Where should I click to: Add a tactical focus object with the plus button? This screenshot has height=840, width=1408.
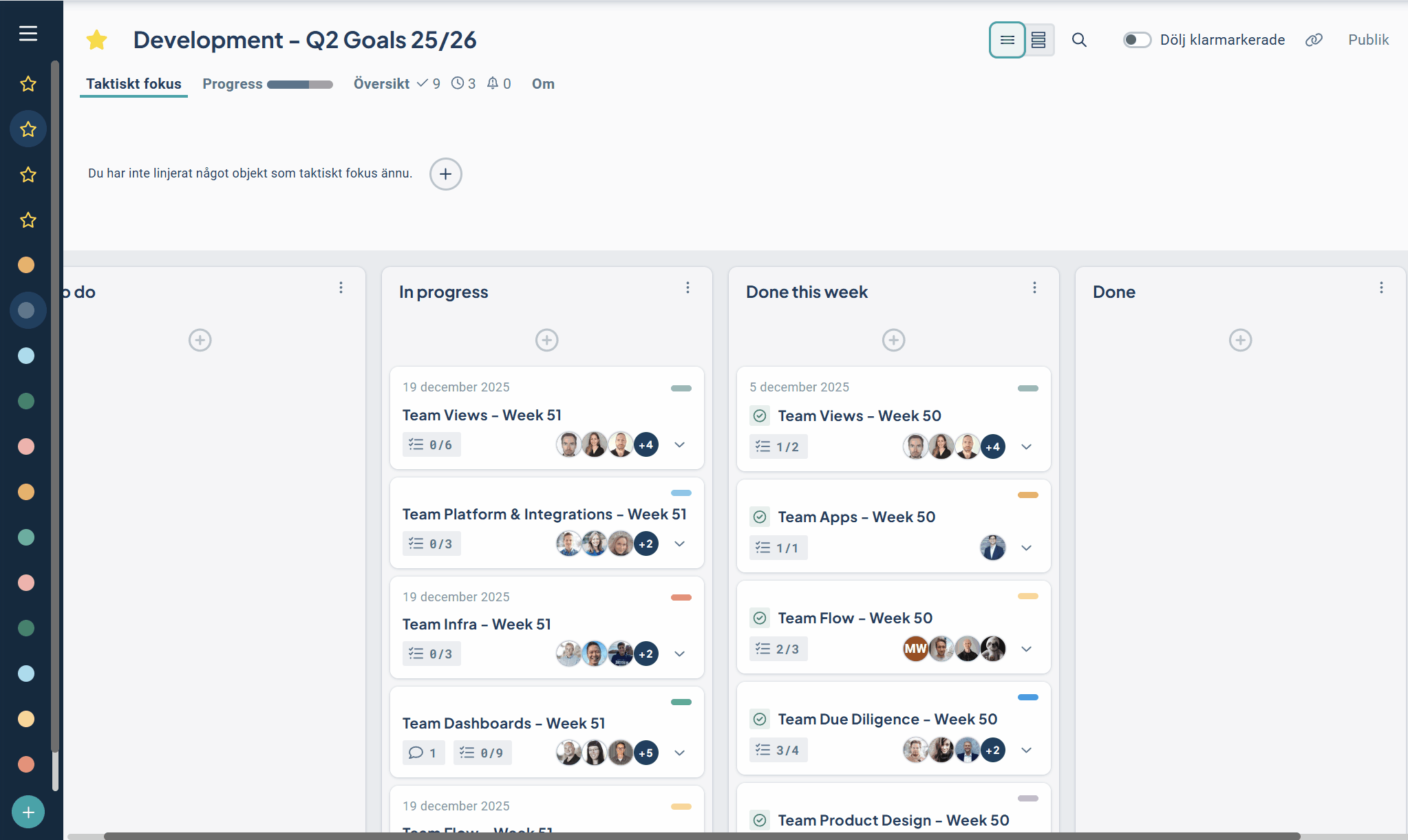pyautogui.click(x=445, y=174)
